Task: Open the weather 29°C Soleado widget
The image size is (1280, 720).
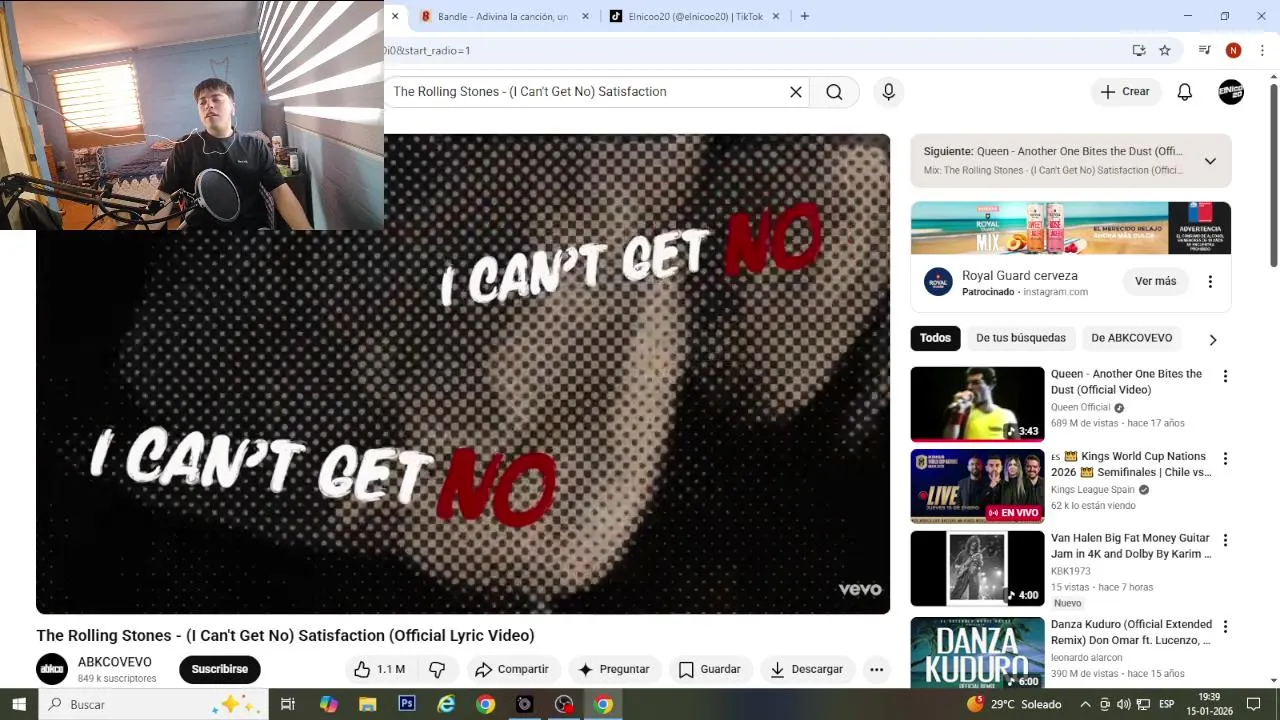Action: tap(1014, 704)
